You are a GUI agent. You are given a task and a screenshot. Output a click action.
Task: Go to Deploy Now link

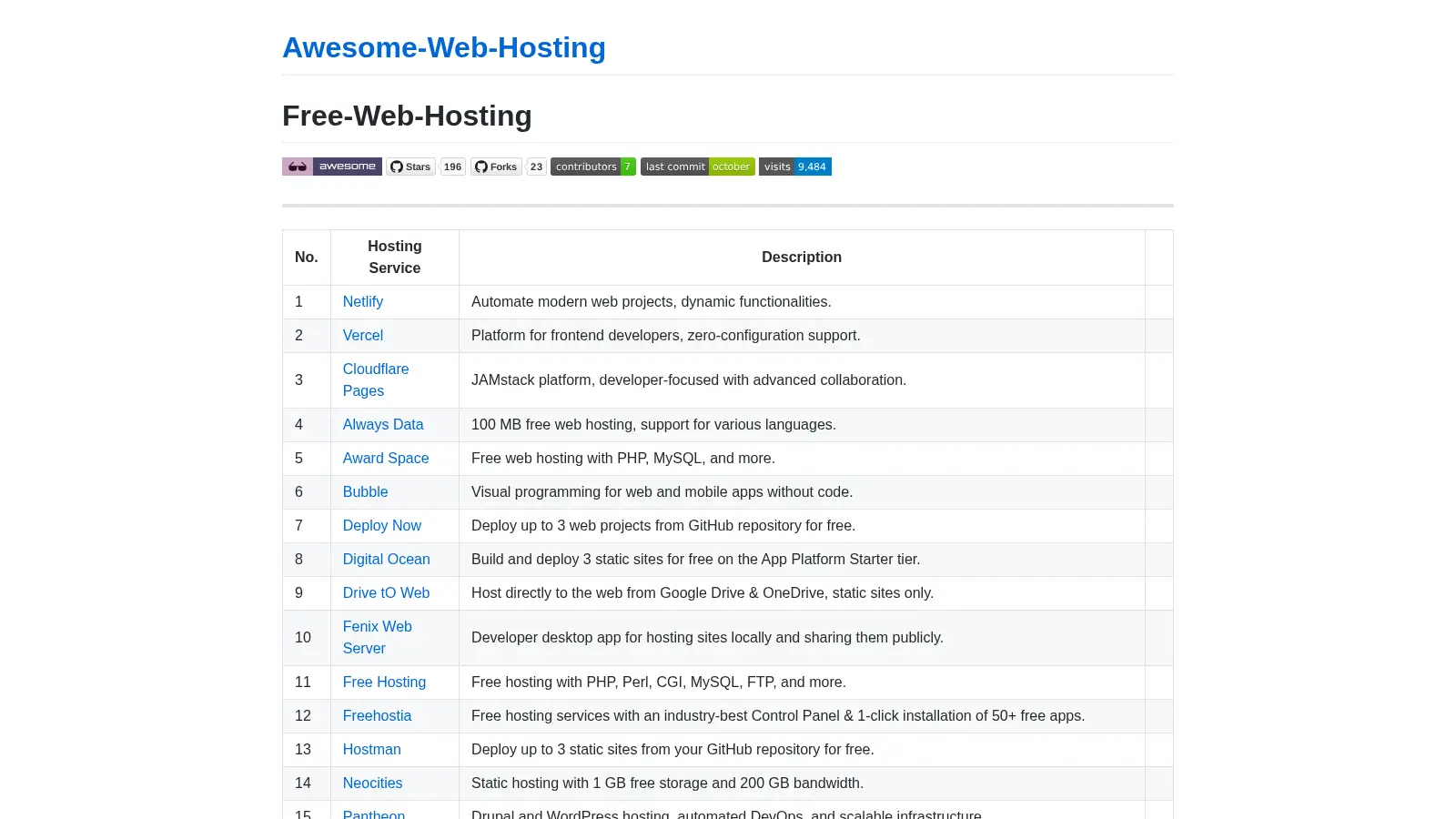(x=382, y=525)
